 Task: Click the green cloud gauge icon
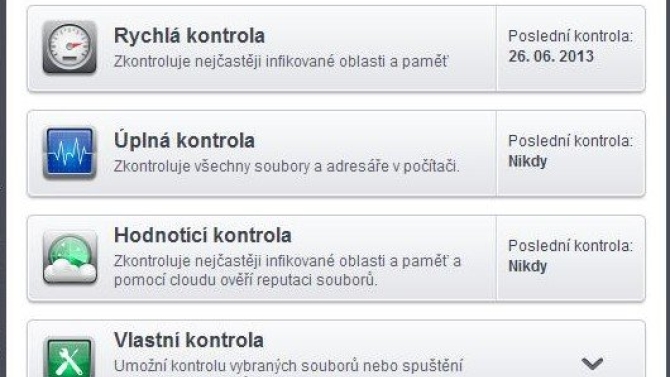tap(70, 257)
